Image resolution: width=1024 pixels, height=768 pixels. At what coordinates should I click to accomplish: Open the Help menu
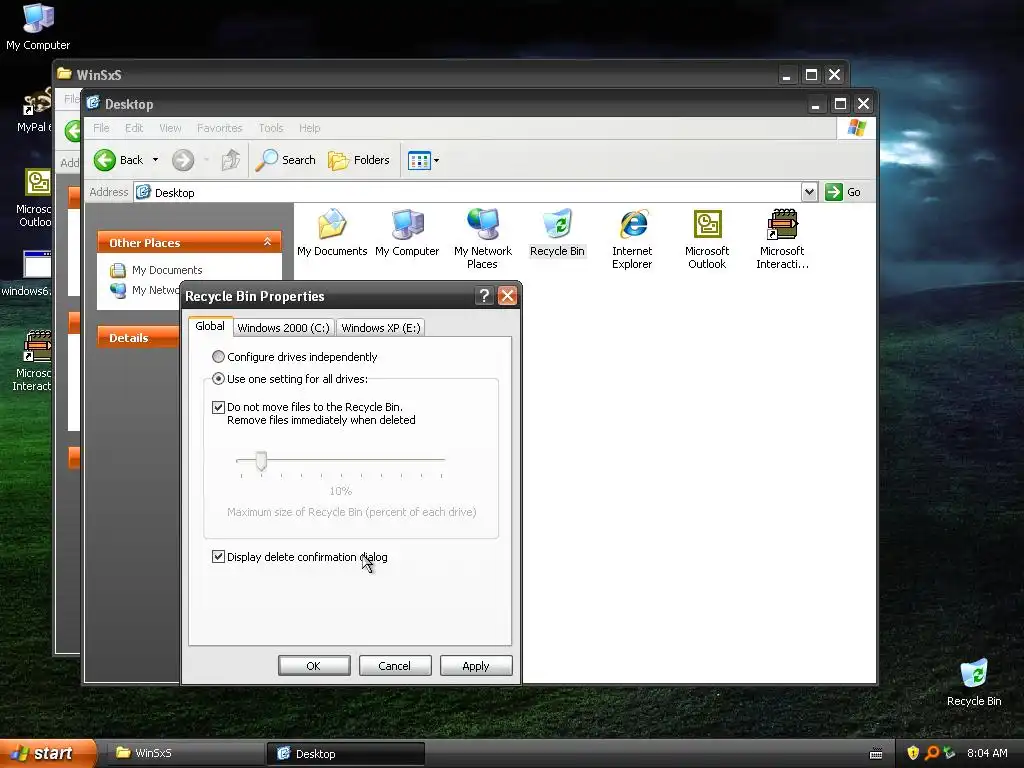point(310,128)
